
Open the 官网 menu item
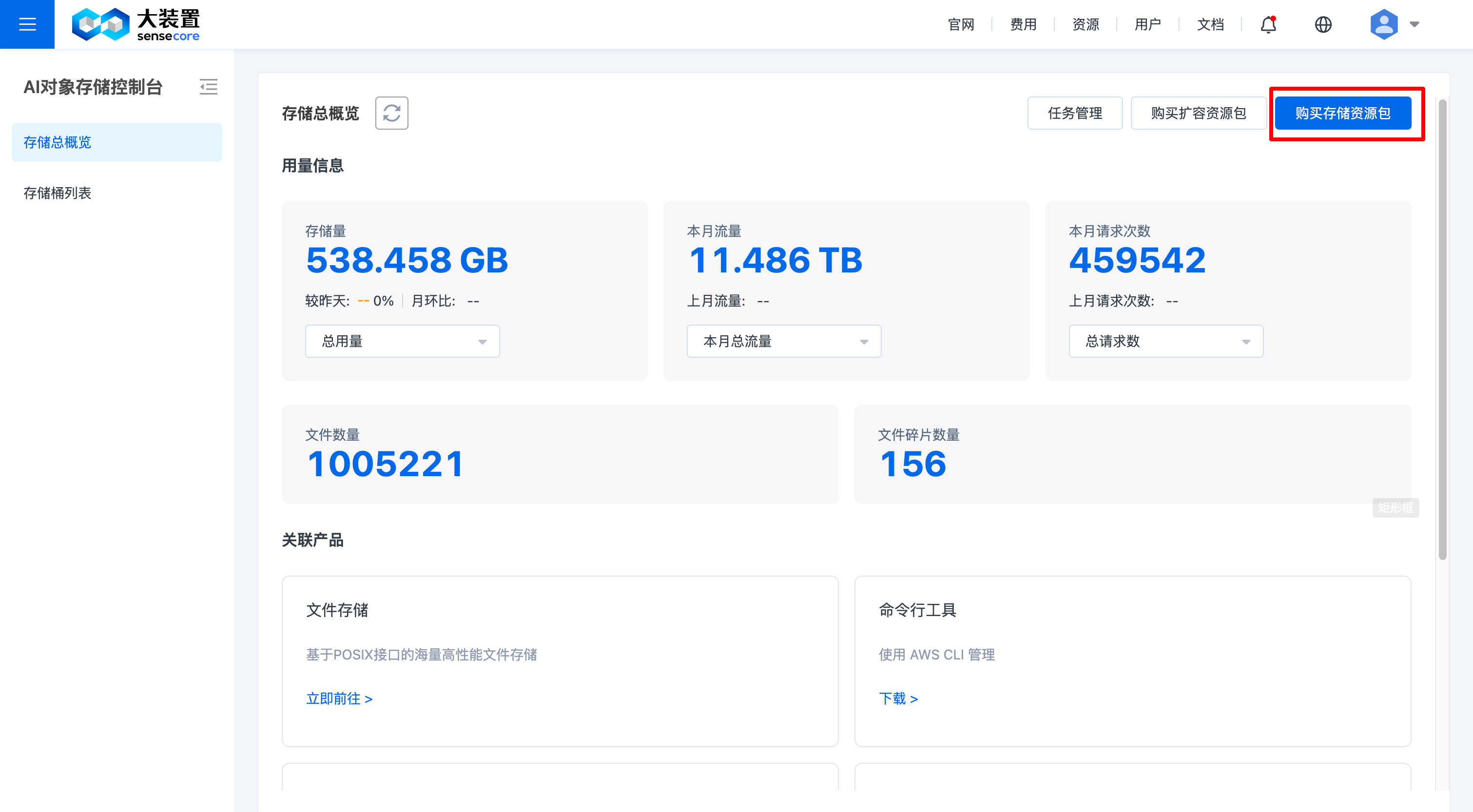[x=961, y=24]
